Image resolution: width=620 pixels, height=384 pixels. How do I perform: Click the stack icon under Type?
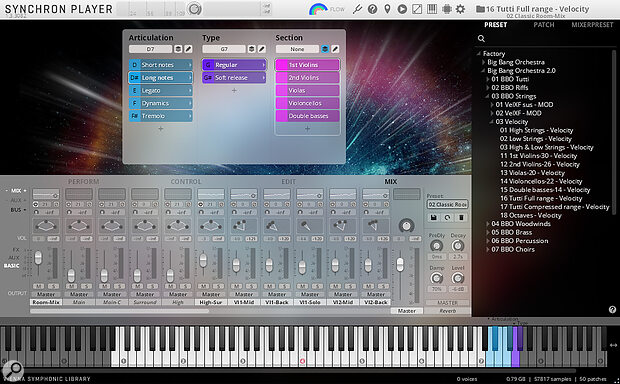(251, 49)
